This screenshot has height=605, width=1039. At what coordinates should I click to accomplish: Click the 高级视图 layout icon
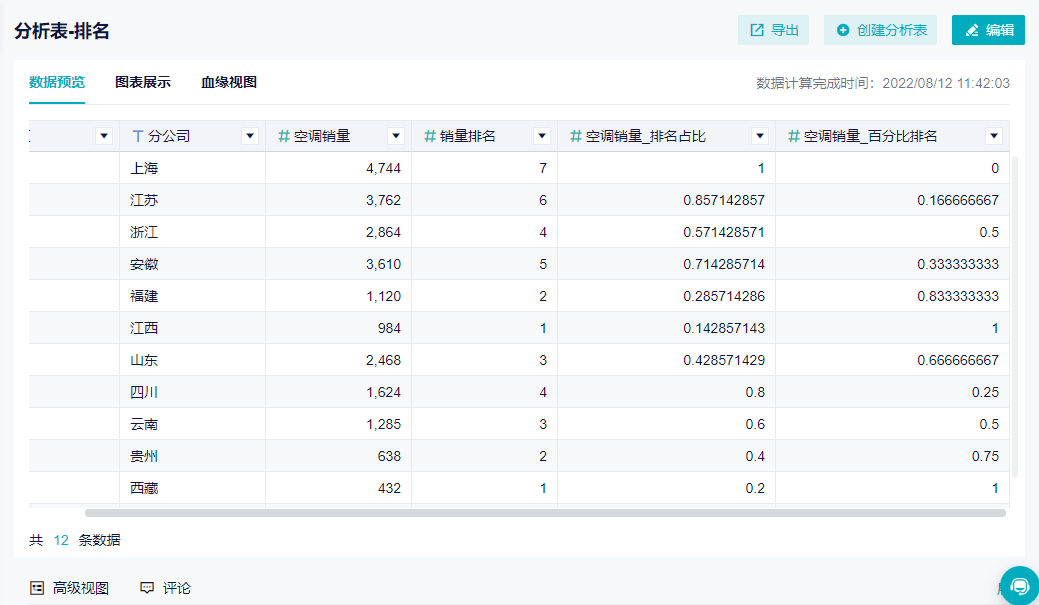(37, 588)
